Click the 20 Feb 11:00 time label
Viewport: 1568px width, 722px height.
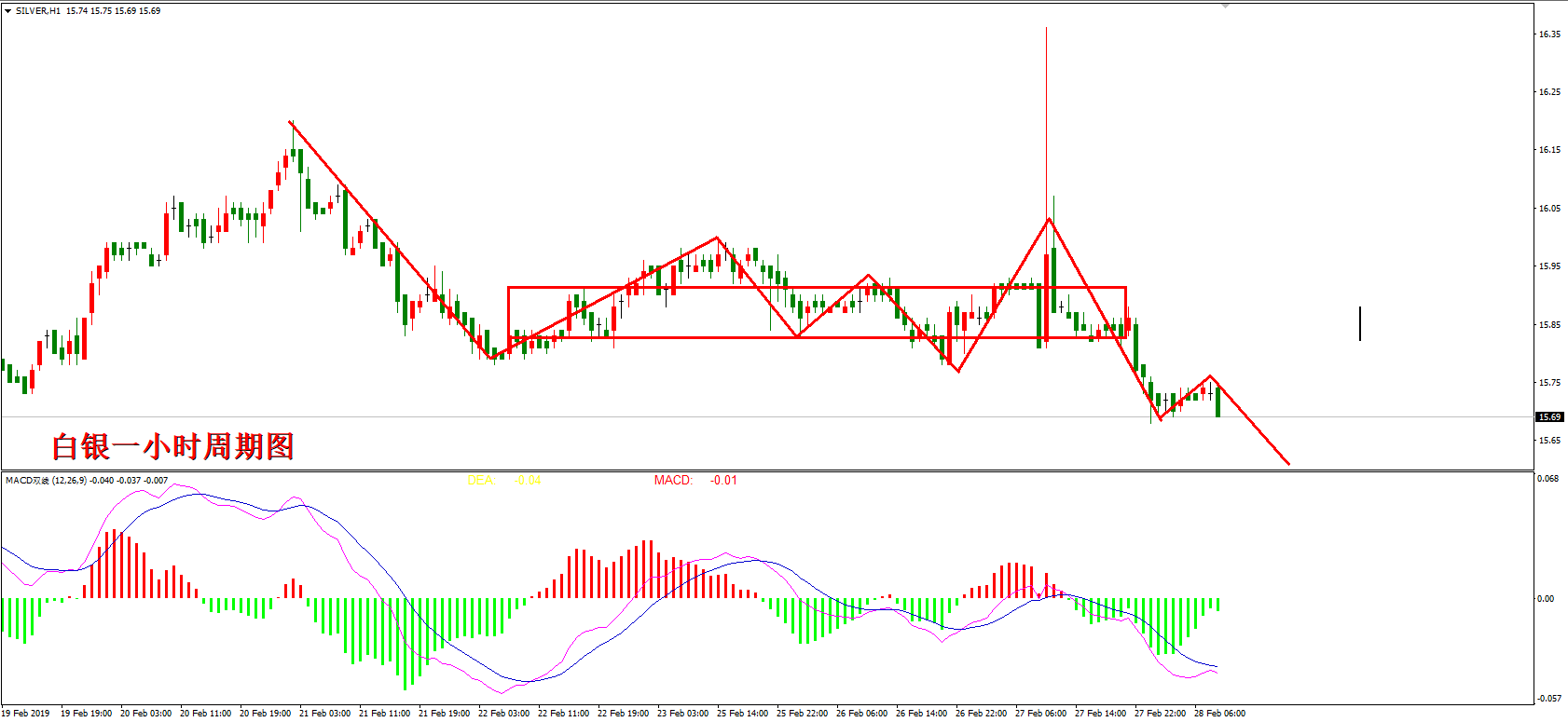205,714
